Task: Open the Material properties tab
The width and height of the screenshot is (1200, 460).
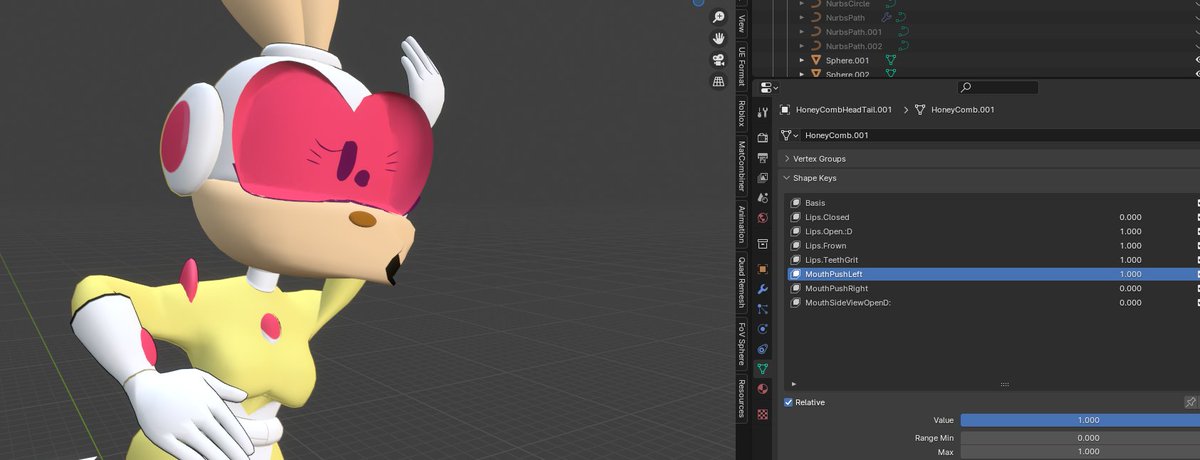Action: [763, 389]
